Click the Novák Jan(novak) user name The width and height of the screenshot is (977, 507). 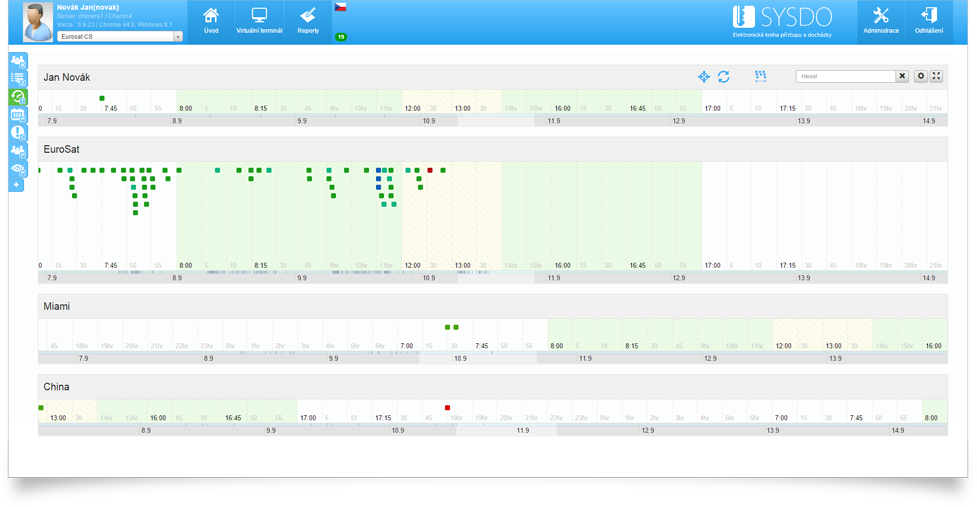88,7
